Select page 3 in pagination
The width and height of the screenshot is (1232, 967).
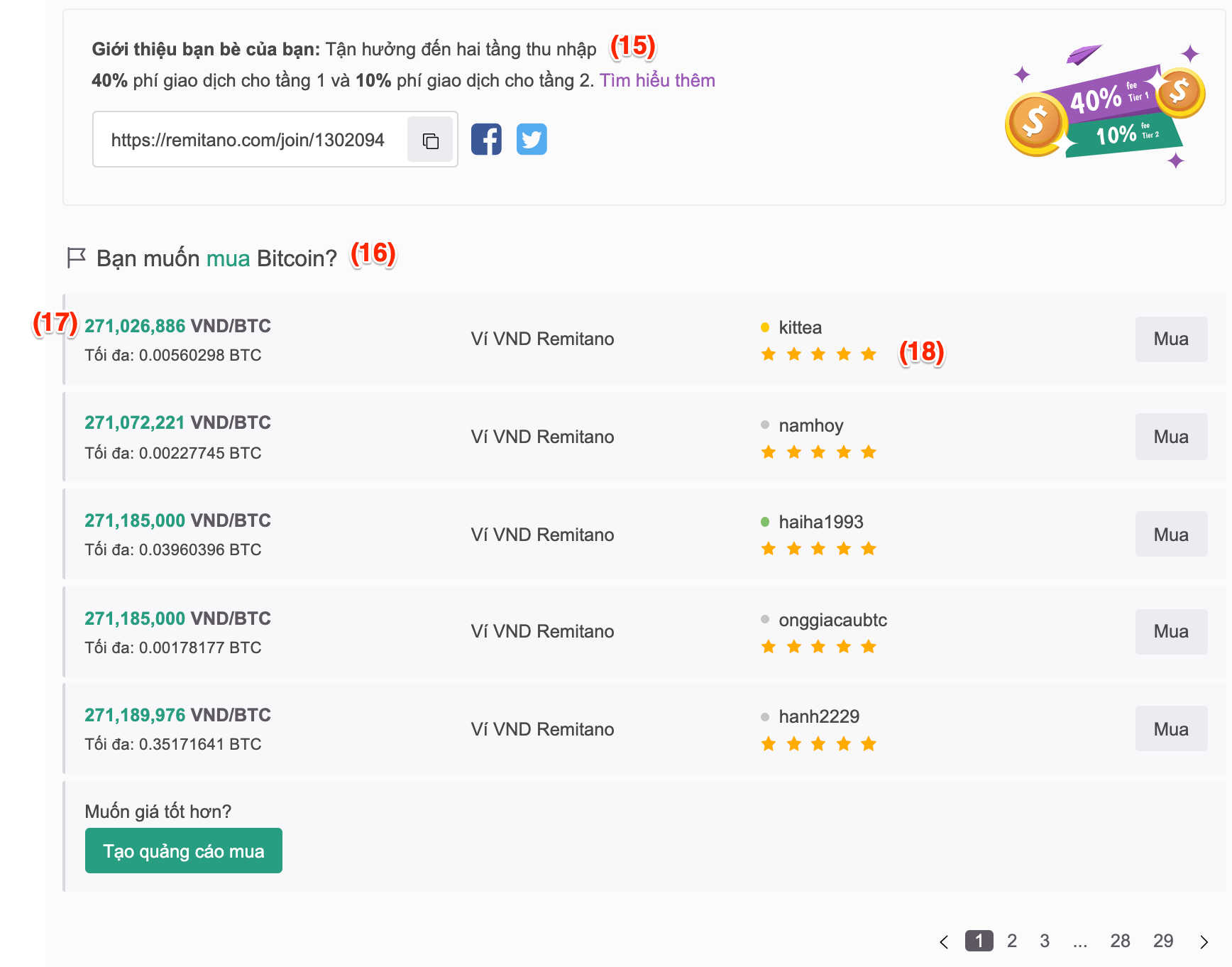(x=1045, y=941)
